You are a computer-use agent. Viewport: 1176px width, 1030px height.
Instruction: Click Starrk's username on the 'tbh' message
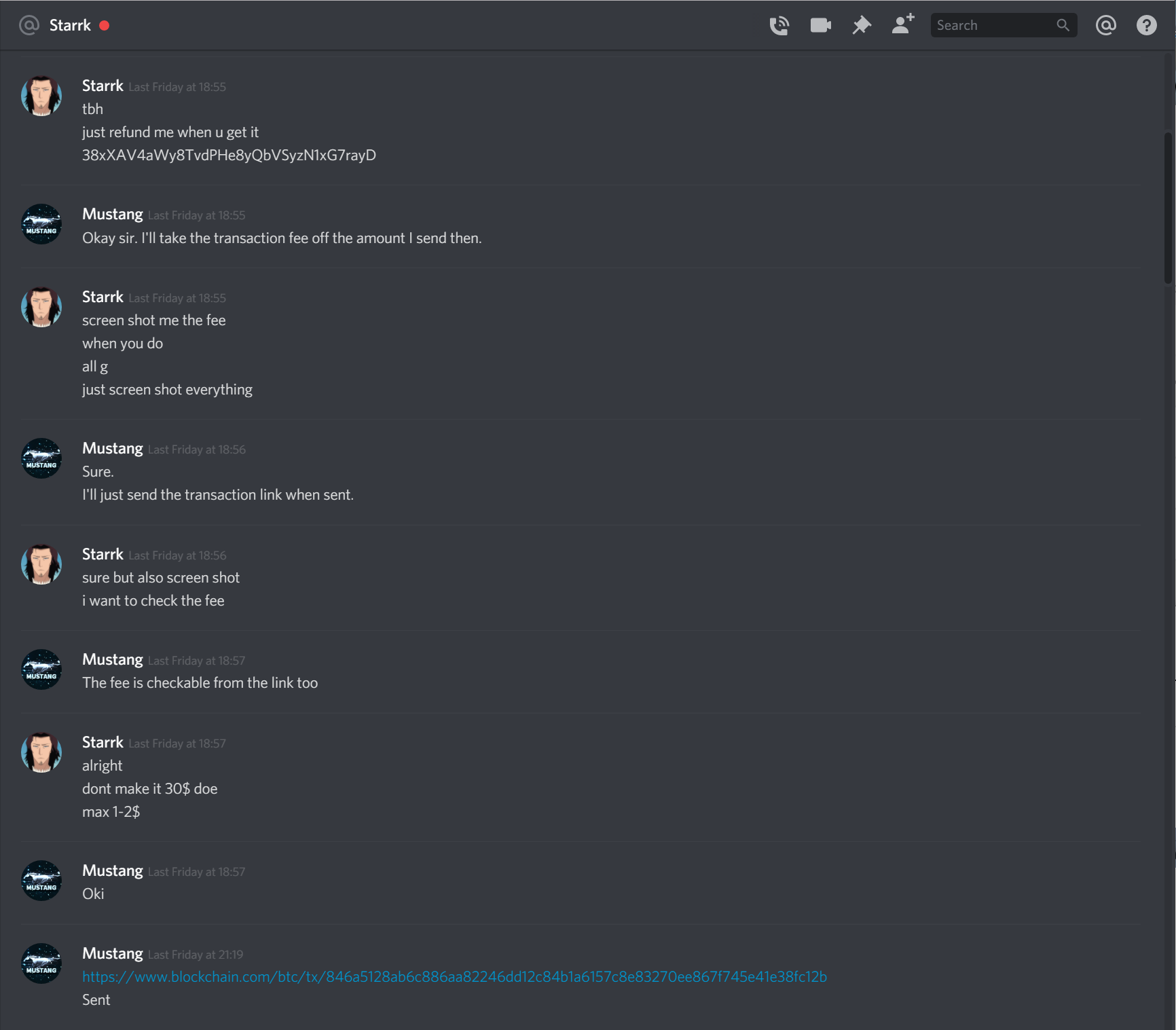(x=103, y=86)
